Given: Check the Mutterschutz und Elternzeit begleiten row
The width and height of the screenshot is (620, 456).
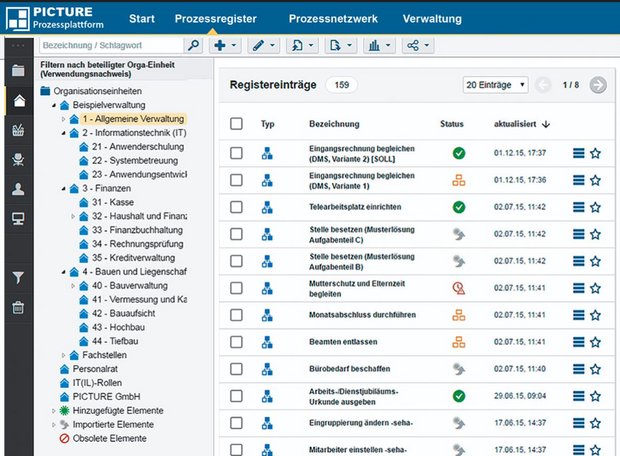Looking at the screenshot, I should pos(236,288).
